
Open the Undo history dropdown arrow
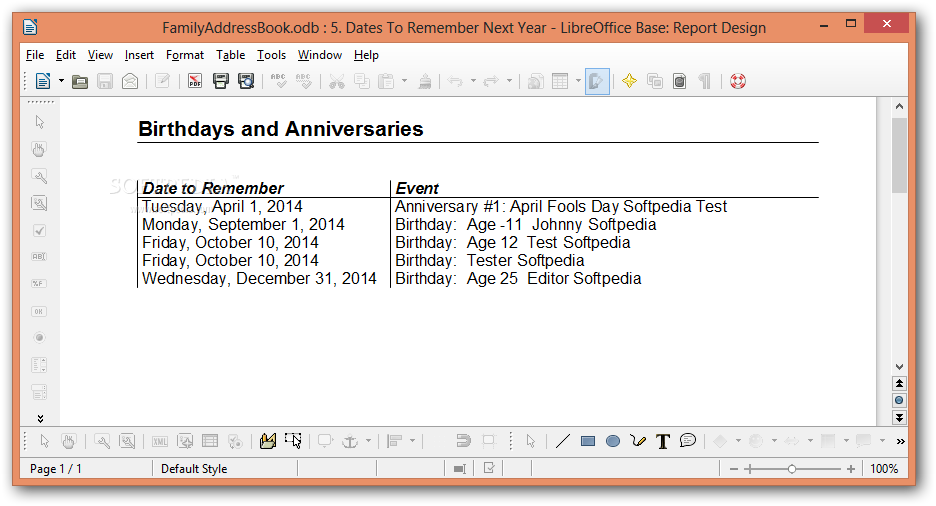coord(473,81)
